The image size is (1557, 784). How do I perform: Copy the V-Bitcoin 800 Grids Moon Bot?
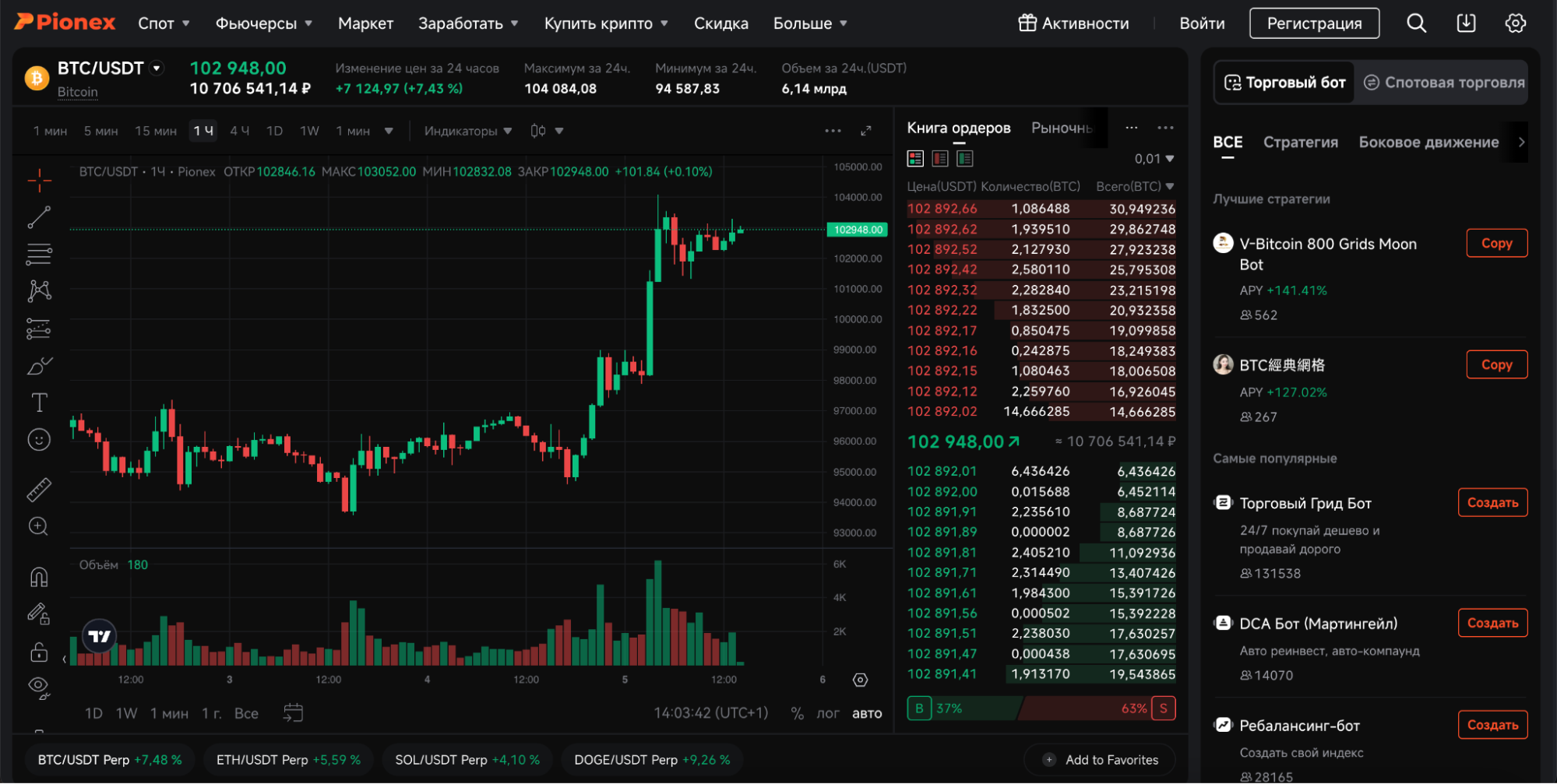coord(1496,243)
